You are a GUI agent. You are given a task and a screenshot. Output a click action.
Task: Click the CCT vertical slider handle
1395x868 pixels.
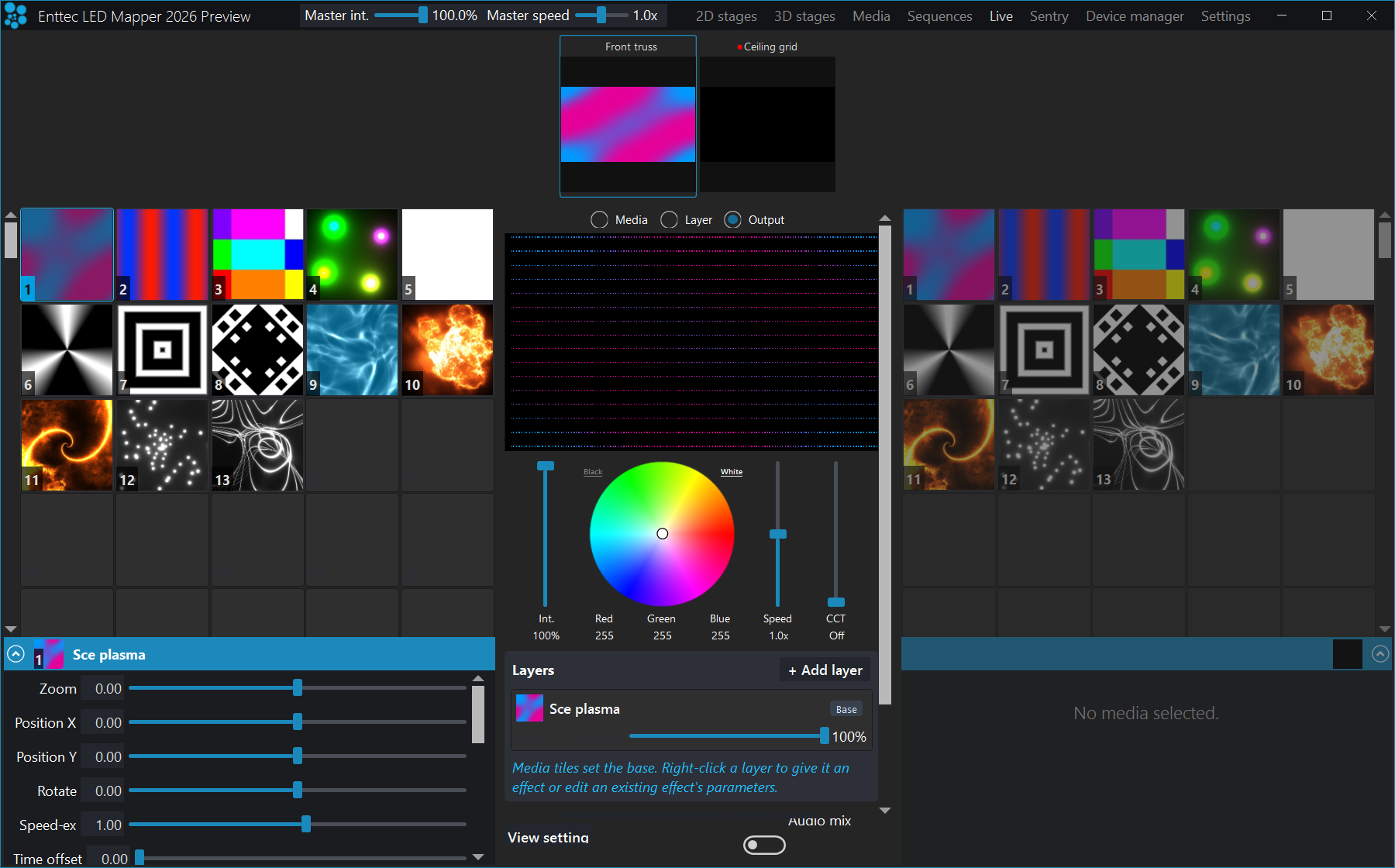pyautogui.click(x=836, y=602)
